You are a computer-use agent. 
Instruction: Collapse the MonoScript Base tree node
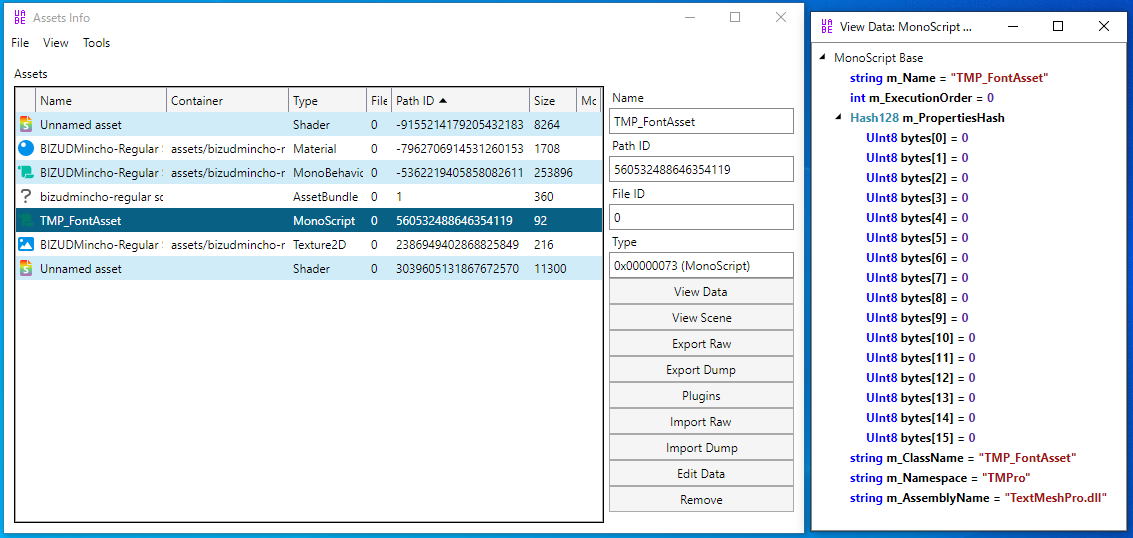[822, 58]
